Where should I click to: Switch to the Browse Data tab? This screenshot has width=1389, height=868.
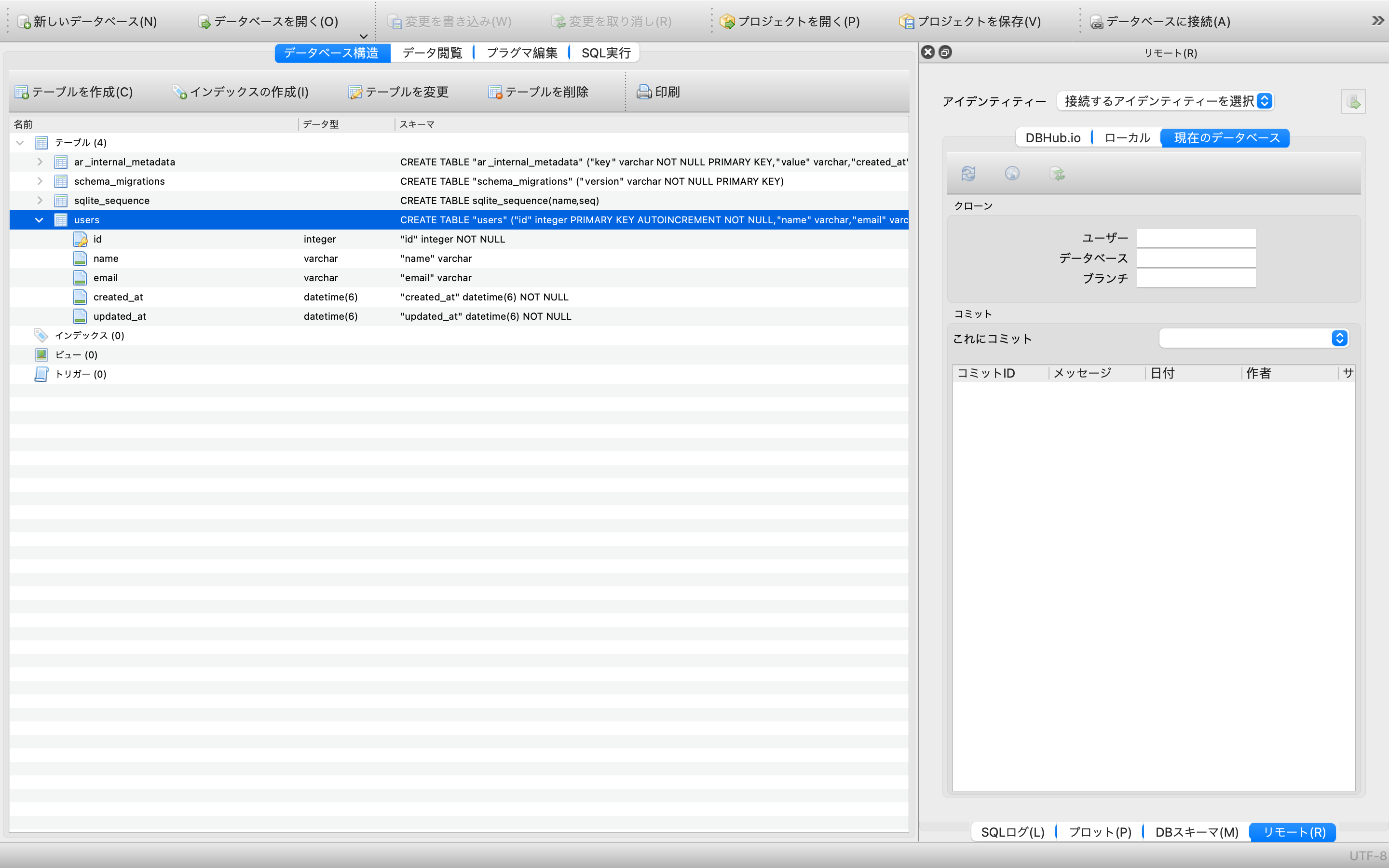(x=432, y=53)
